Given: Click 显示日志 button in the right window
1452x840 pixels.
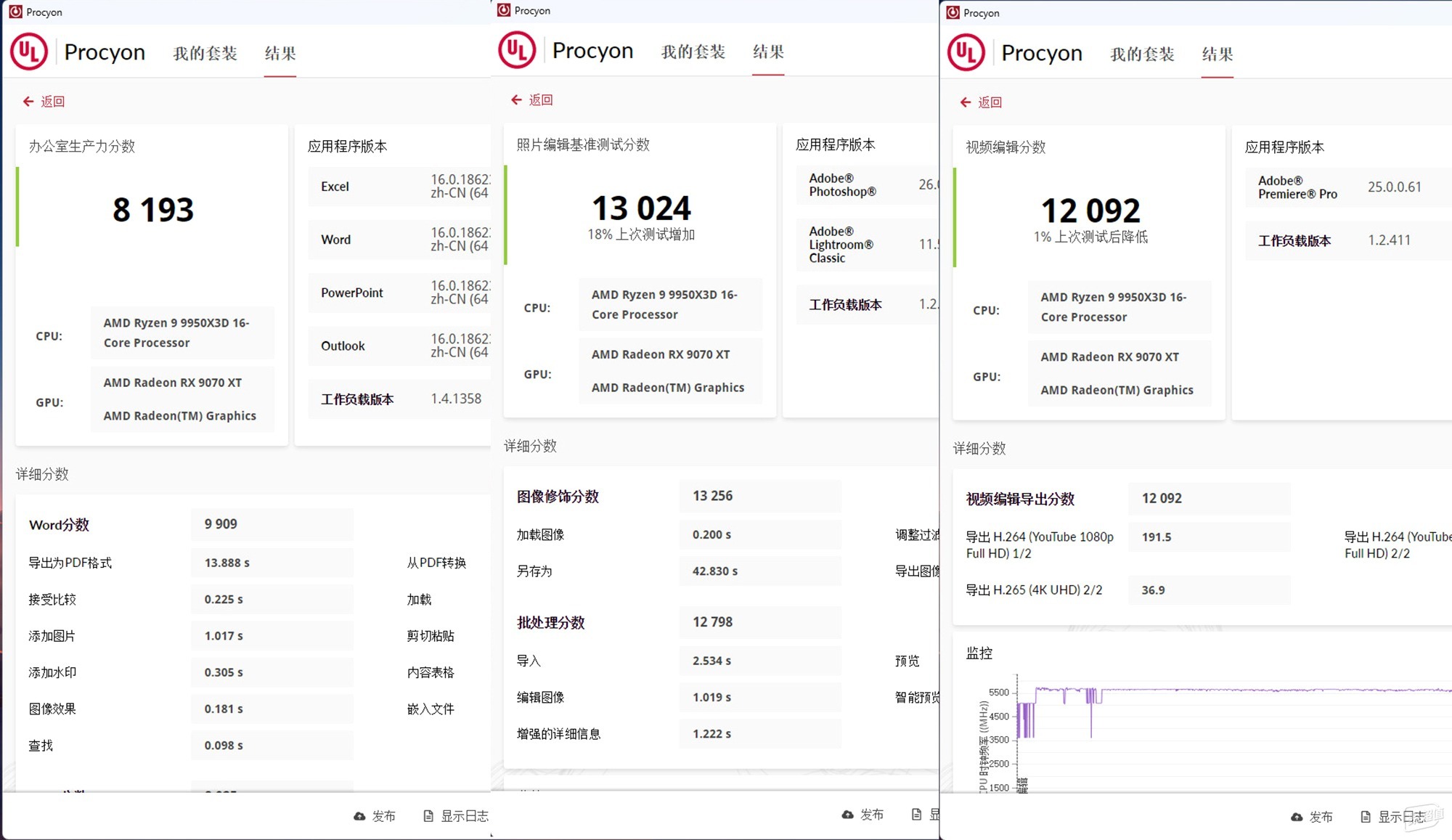Looking at the screenshot, I should point(1393,817).
